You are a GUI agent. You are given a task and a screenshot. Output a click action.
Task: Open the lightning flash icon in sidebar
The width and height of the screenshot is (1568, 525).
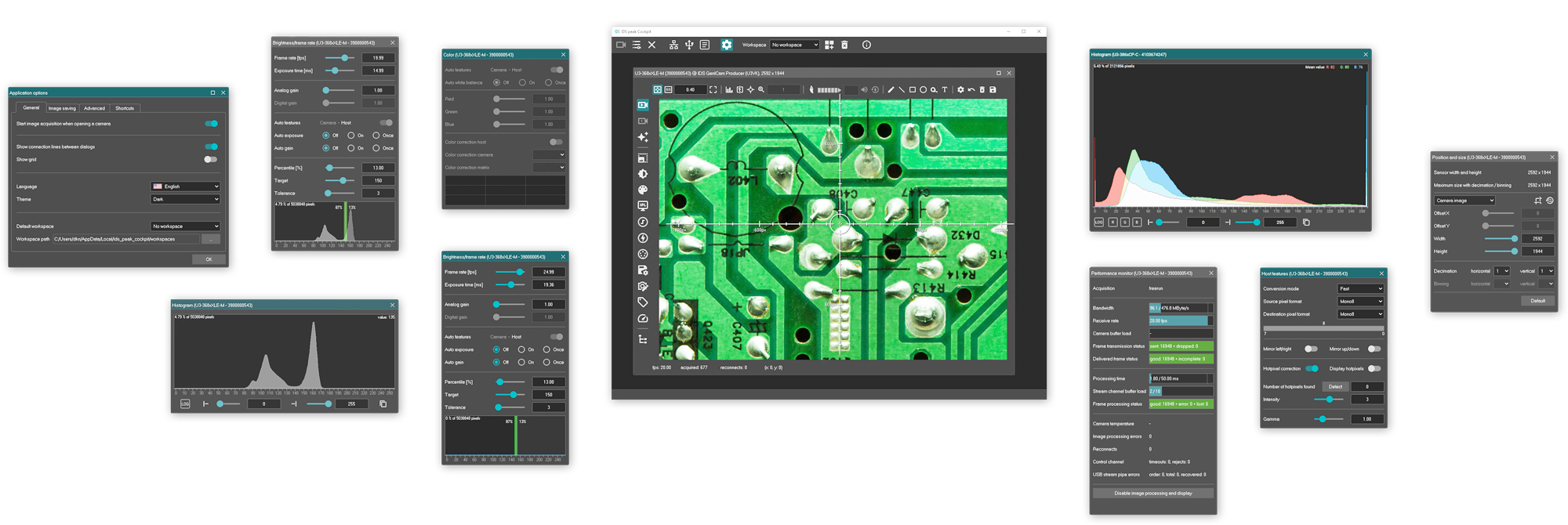click(643, 237)
